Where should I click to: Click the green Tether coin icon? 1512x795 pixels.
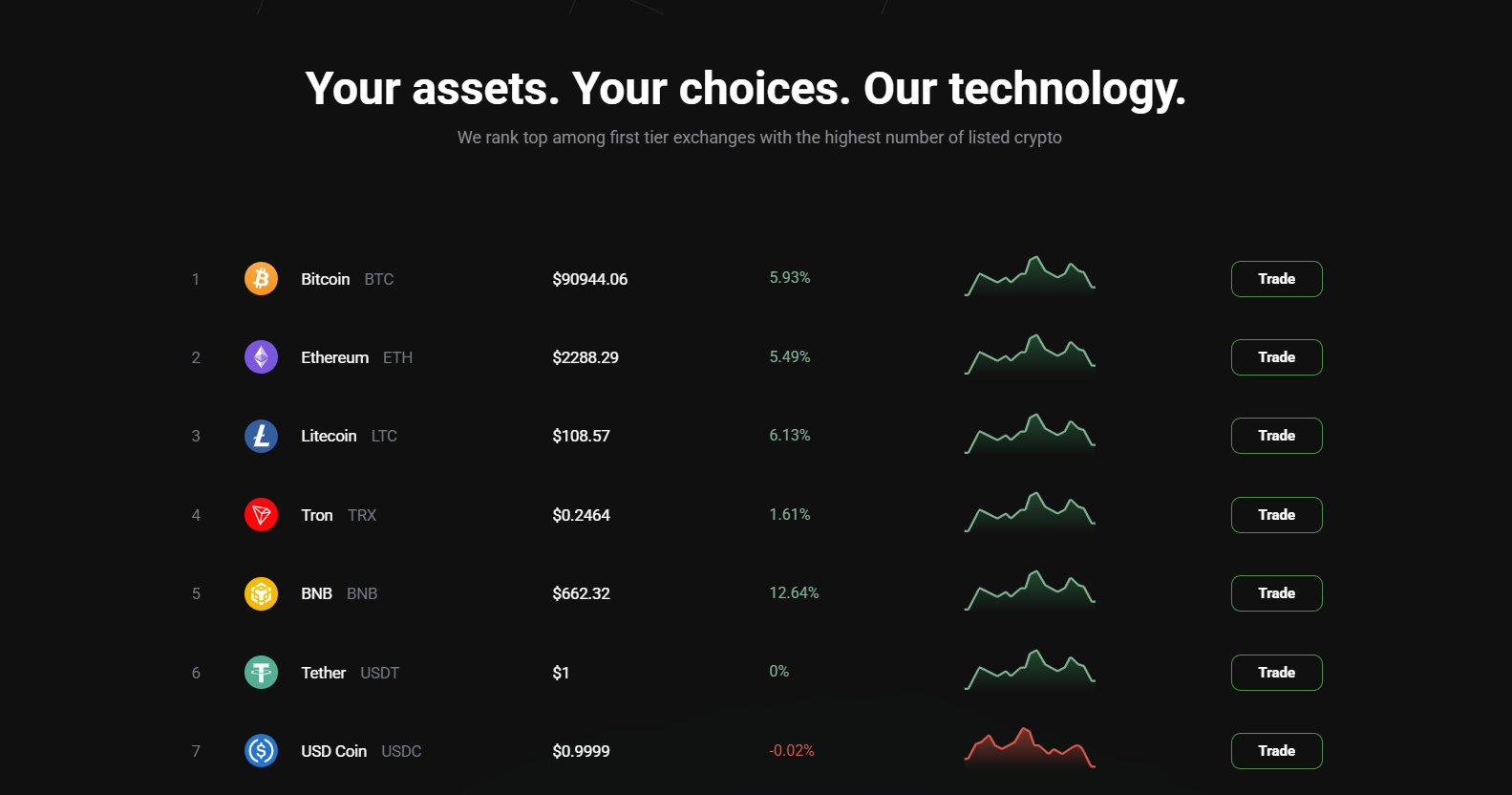261,673
